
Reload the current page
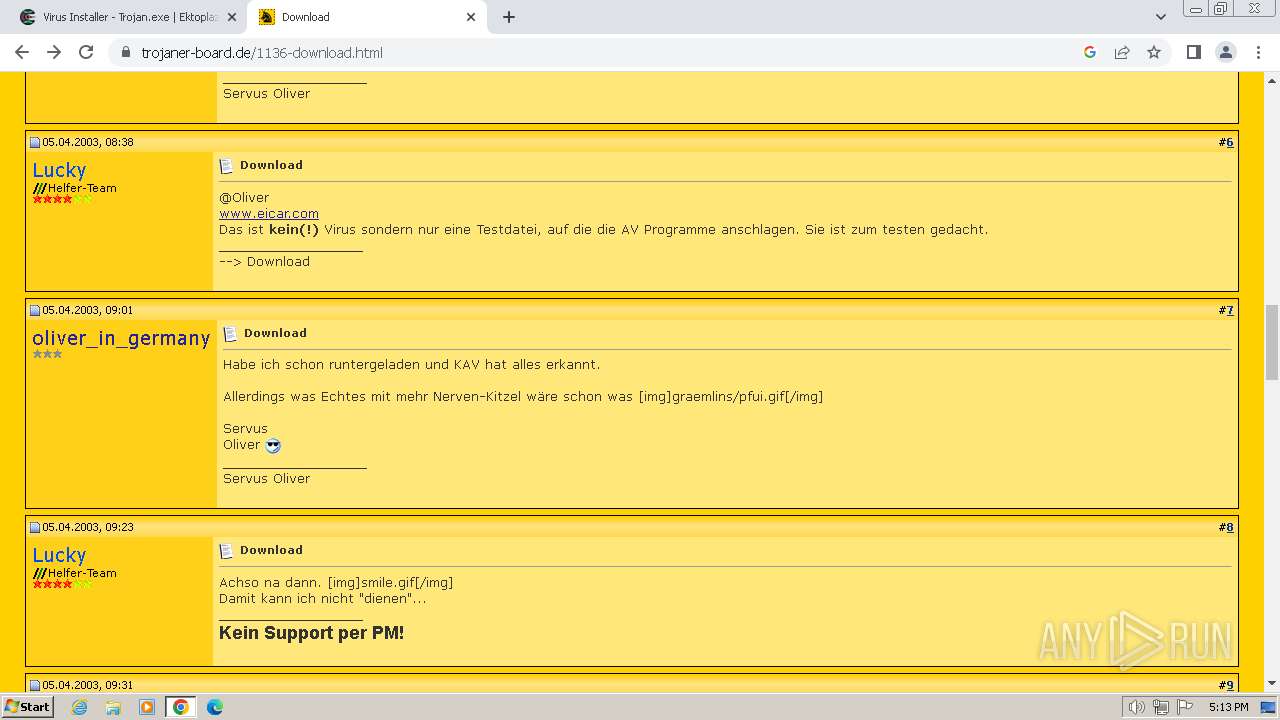tap(86, 52)
